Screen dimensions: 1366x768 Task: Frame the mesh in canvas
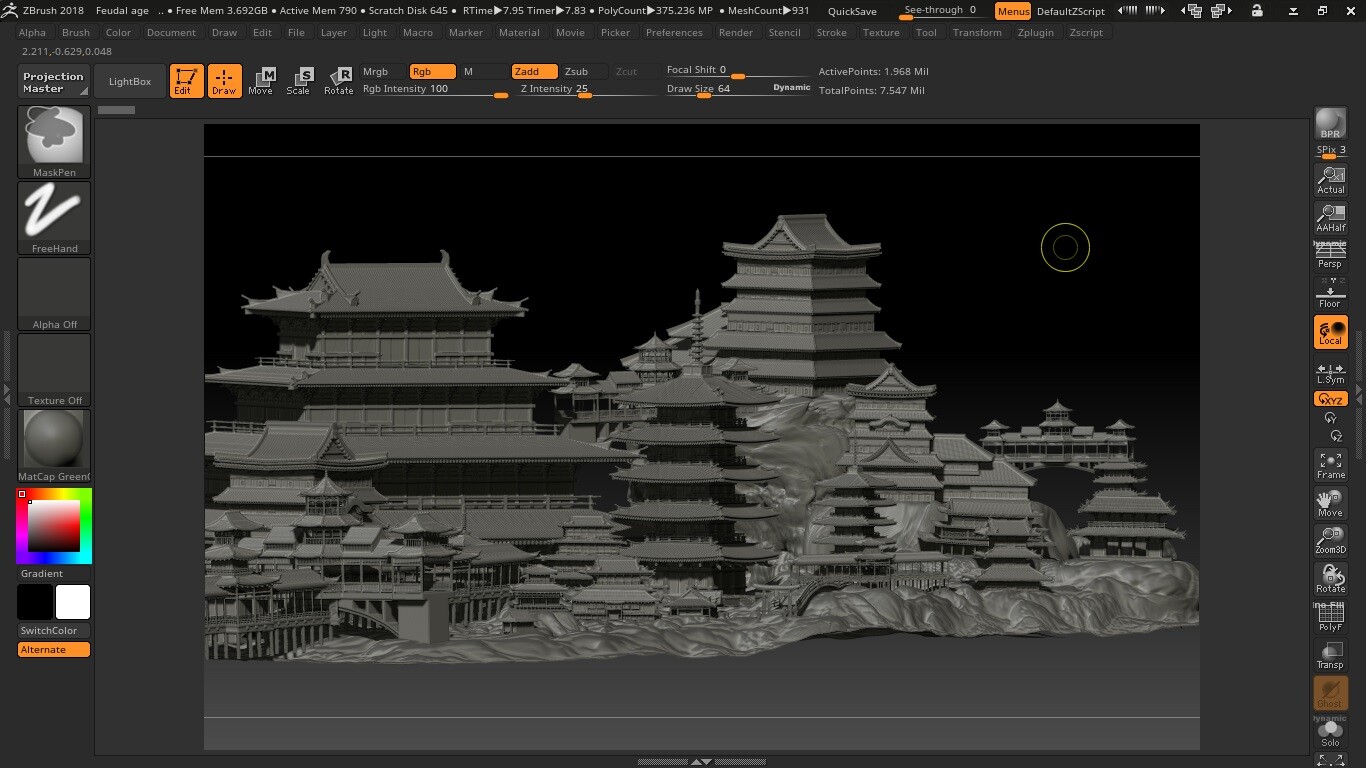[x=1330, y=465]
